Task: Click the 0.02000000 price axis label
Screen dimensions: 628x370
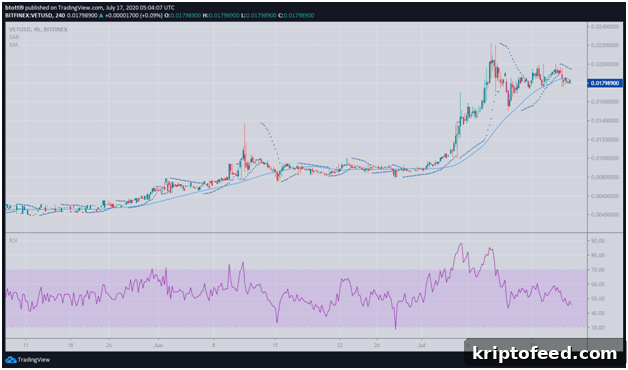Action: pyautogui.click(x=605, y=64)
